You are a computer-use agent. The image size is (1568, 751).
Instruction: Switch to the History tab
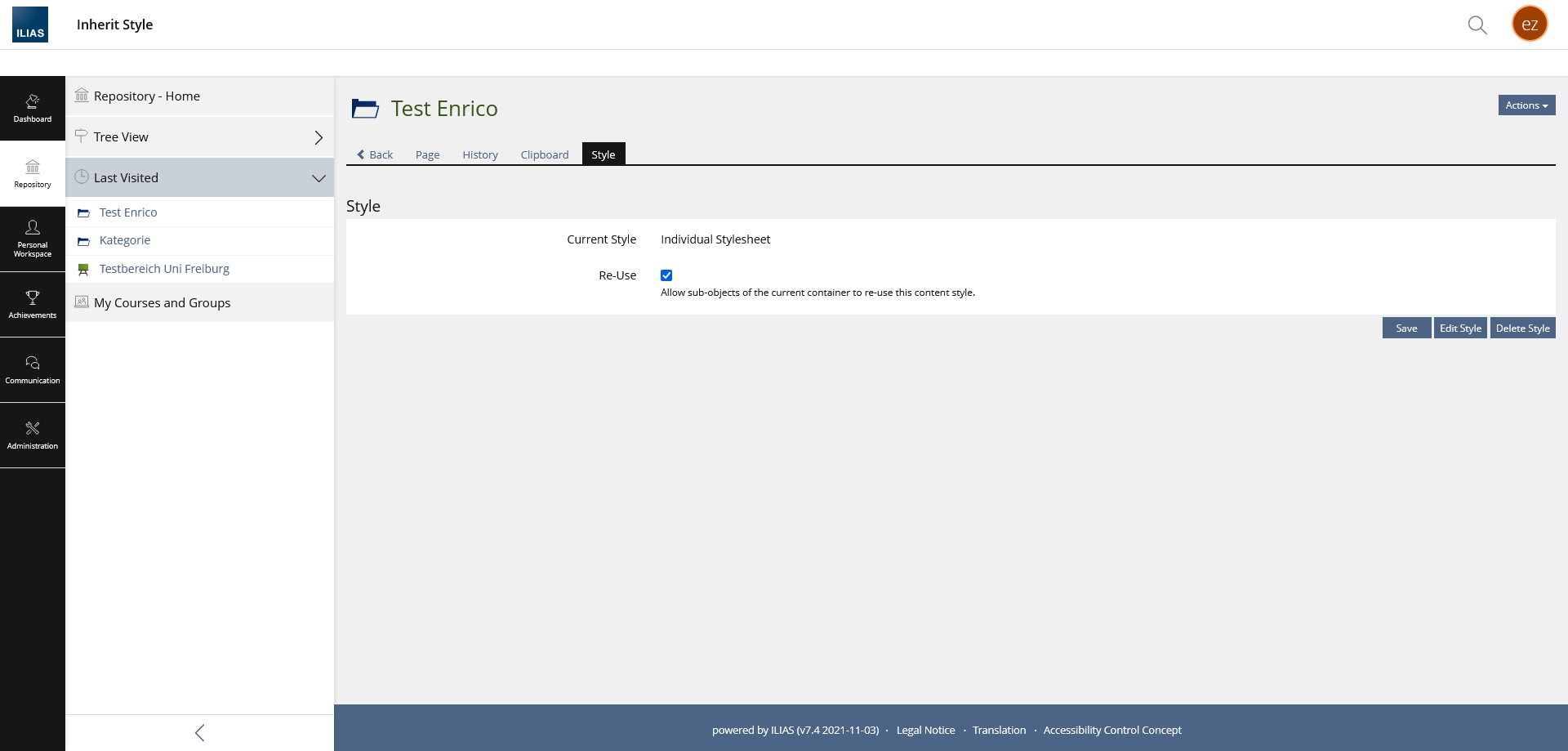pyautogui.click(x=479, y=154)
